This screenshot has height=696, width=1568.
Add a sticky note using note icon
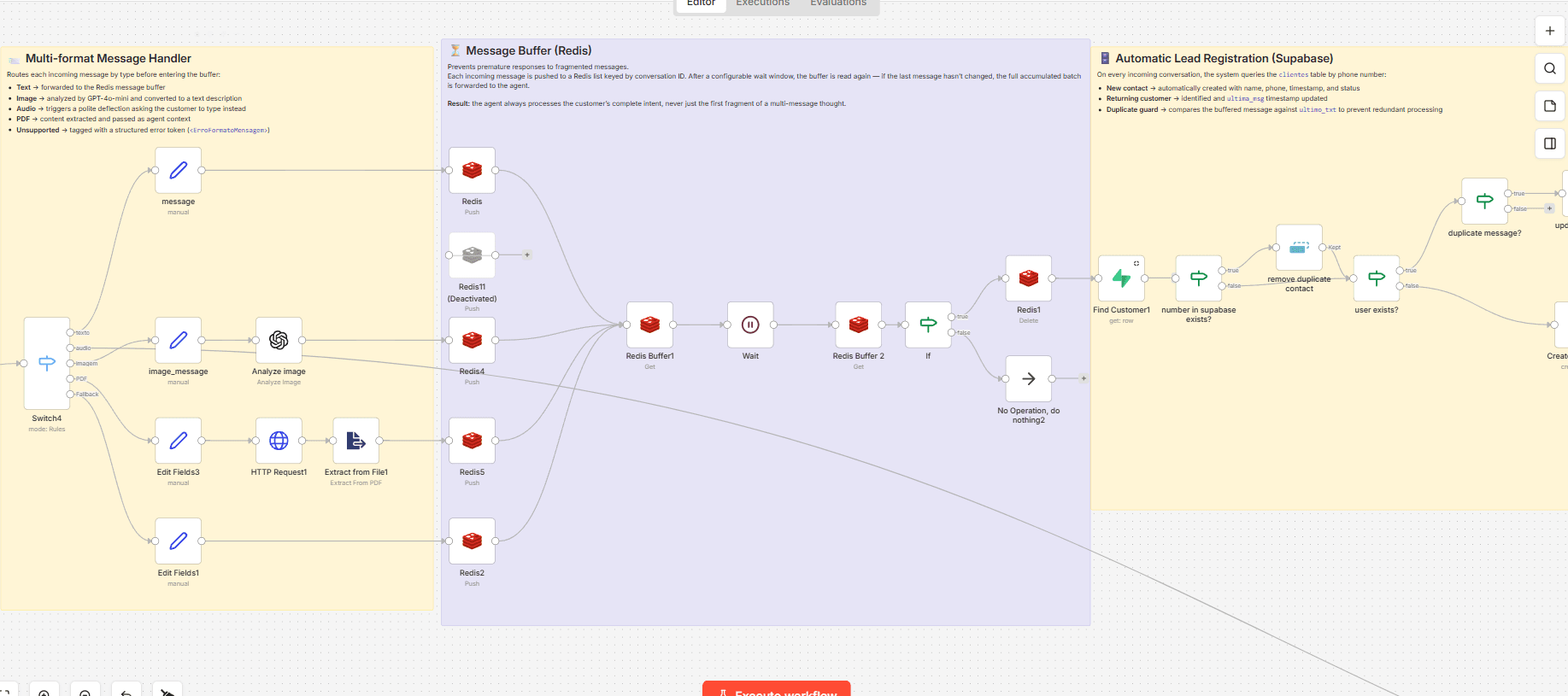tap(1549, 106)
